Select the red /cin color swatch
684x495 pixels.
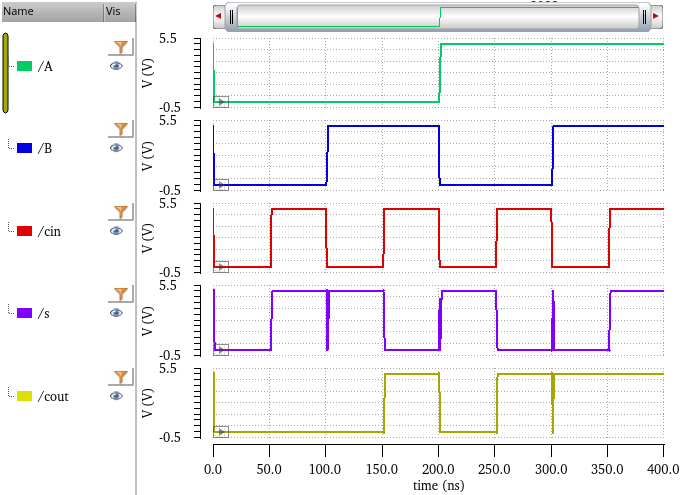pos(24,231)
